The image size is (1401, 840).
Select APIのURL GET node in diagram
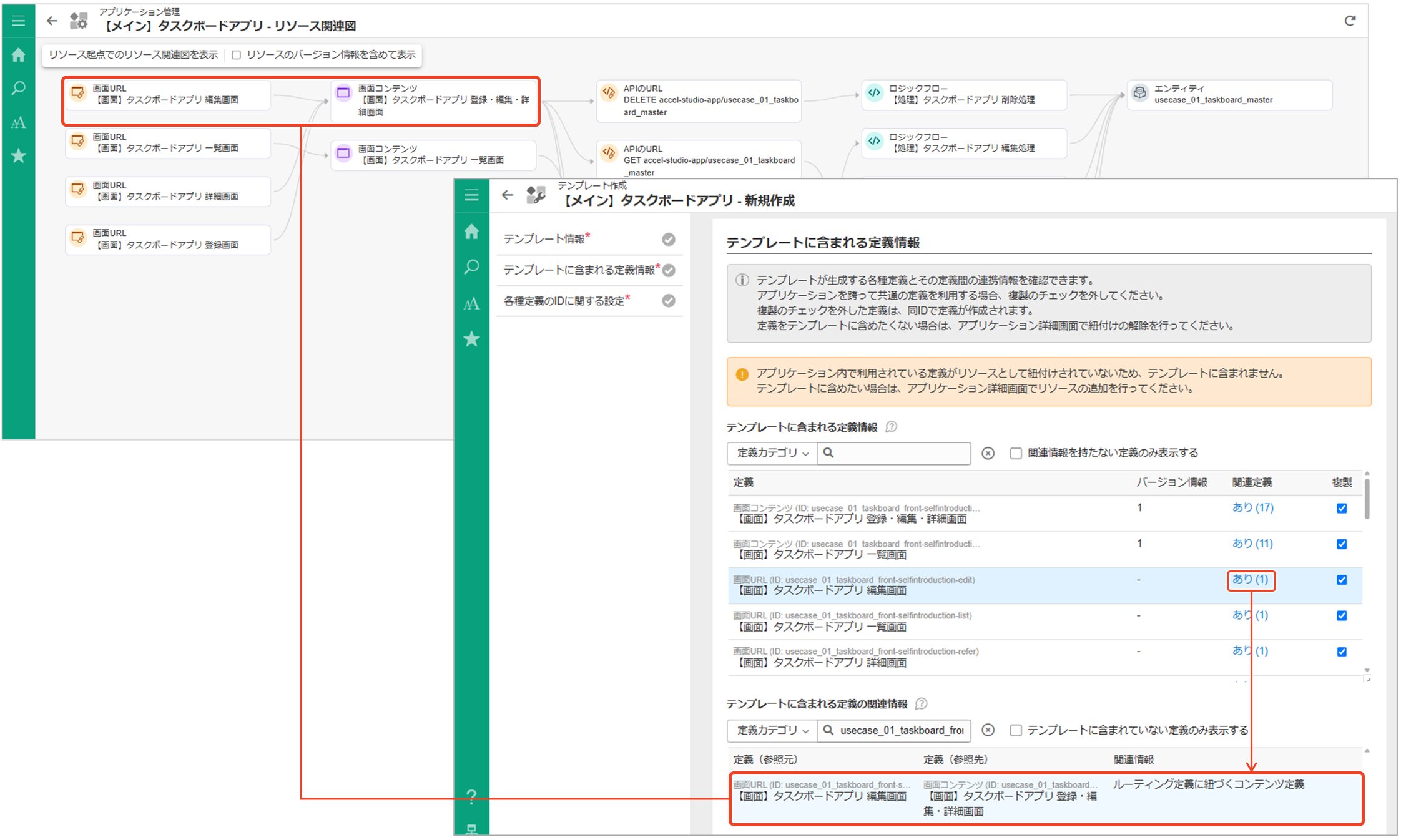click(x=699, y=160)
